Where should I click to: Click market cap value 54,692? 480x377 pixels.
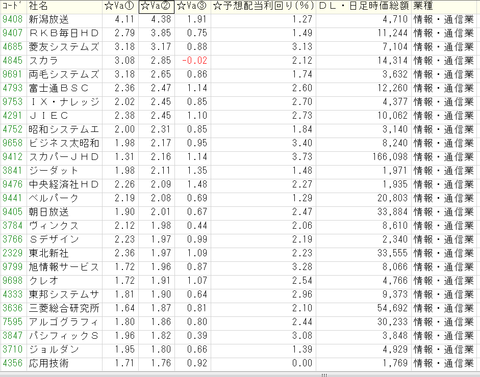pos(392,308)
